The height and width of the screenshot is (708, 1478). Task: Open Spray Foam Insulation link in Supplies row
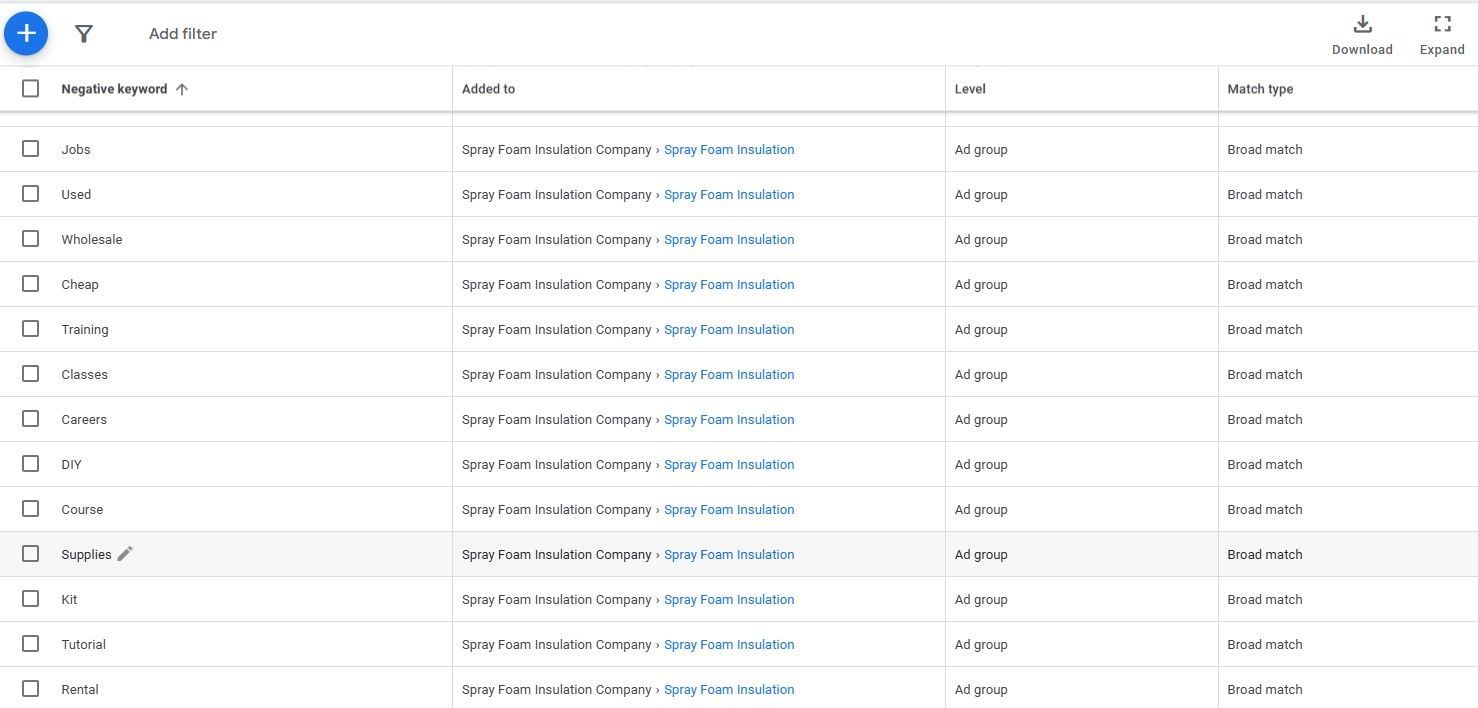(x=729, y=555)
